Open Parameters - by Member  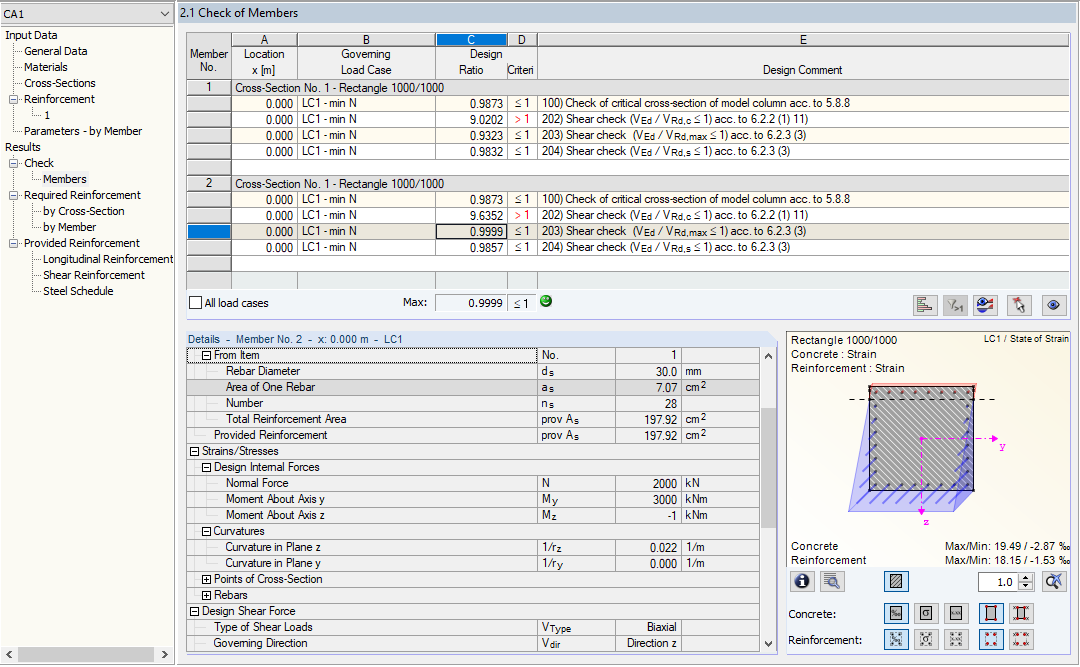tap(83, 131)
